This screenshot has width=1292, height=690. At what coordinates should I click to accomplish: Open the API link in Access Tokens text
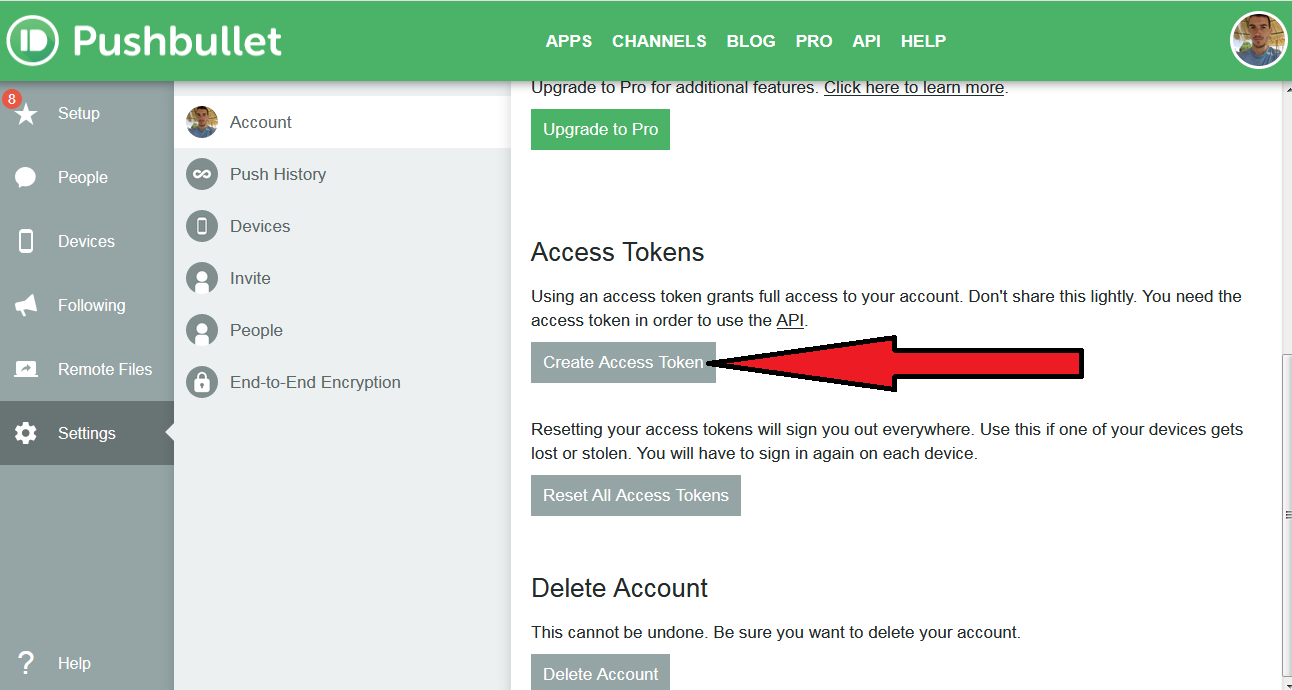point(790,320)
